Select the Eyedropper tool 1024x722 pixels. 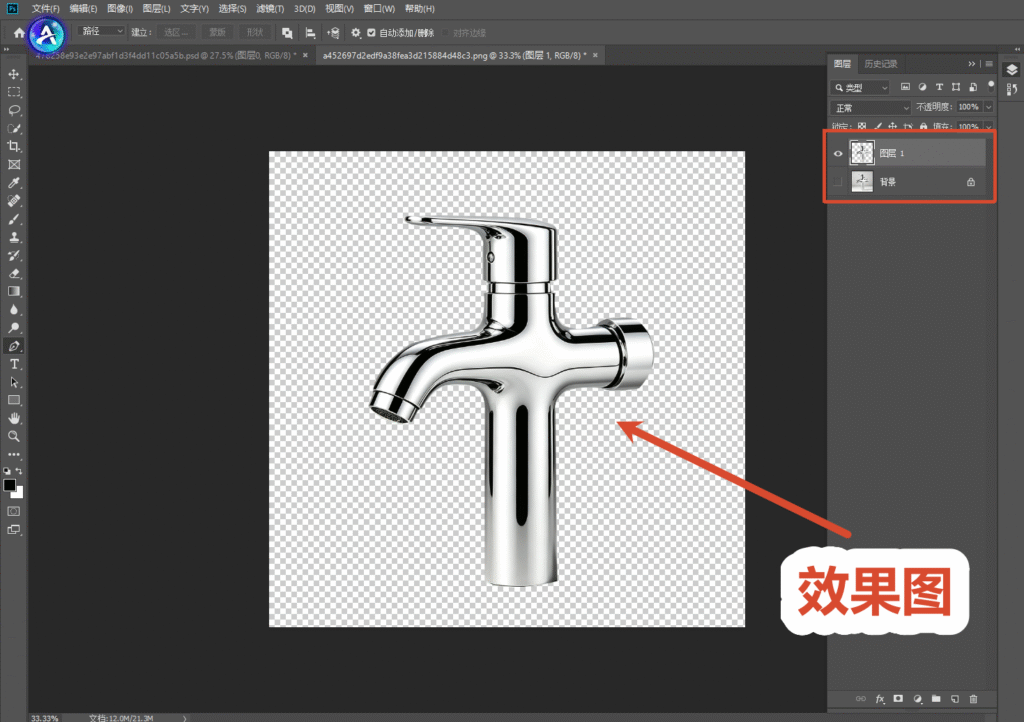pyautogui.click(x=14, y=183)
